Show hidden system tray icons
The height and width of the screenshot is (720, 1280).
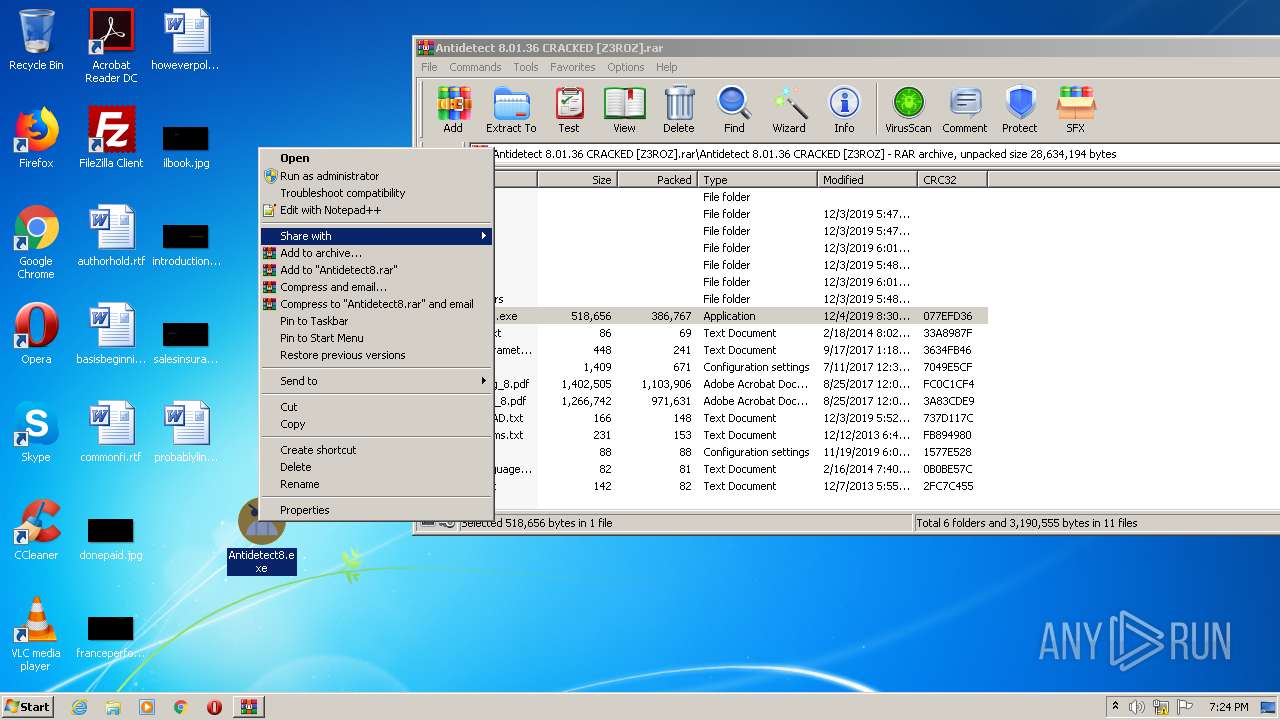pyautogui.click(x=1115, y=707)
